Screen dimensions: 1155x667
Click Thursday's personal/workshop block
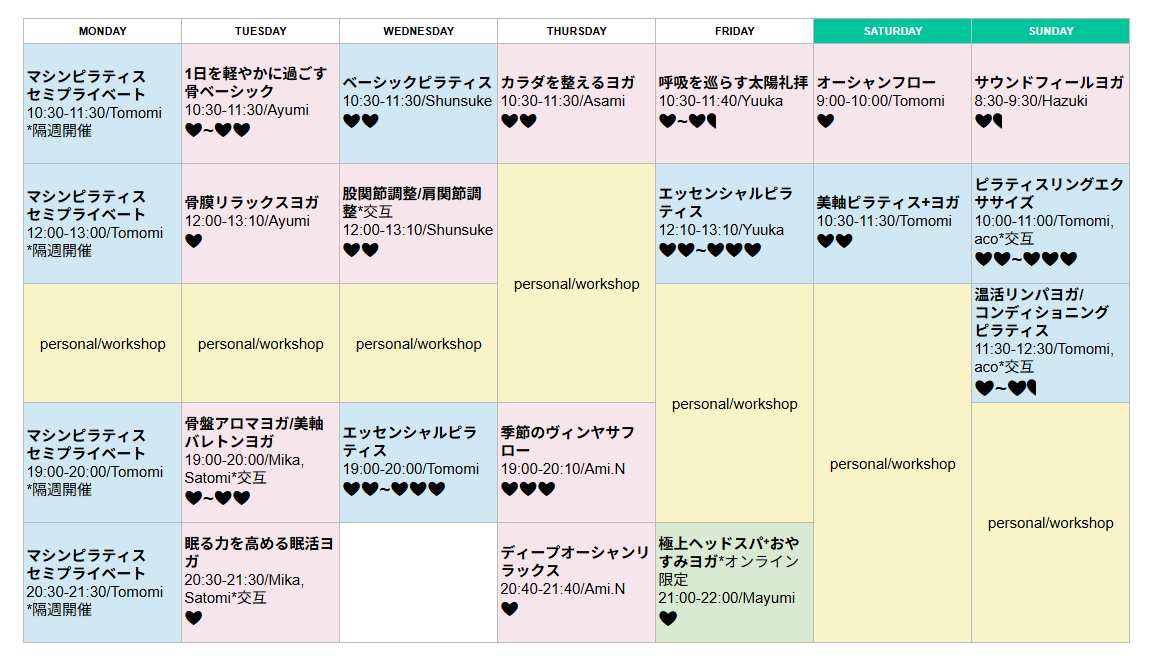577,284
